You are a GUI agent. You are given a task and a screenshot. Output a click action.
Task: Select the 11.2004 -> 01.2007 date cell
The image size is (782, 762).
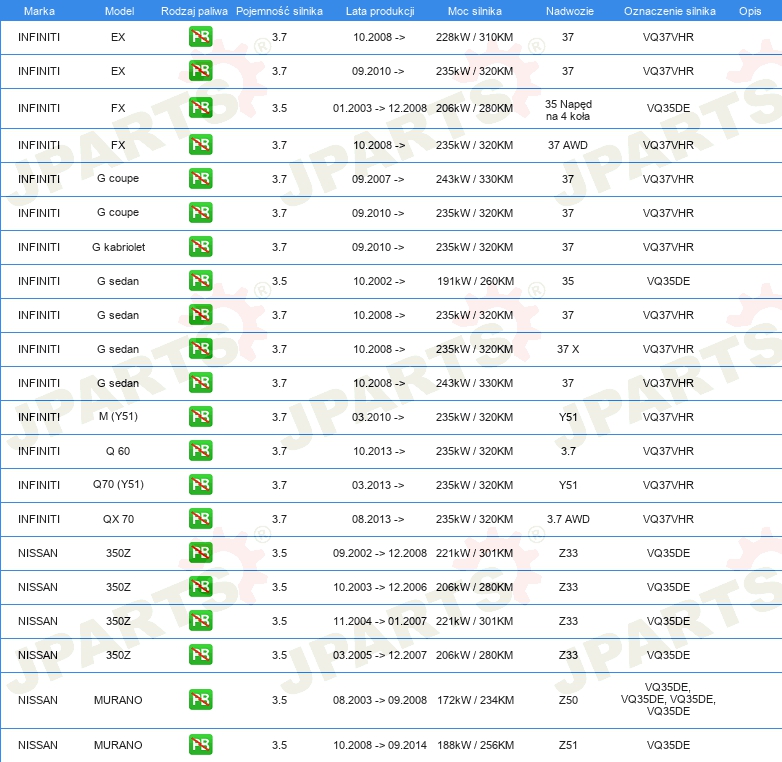[380, 621]
